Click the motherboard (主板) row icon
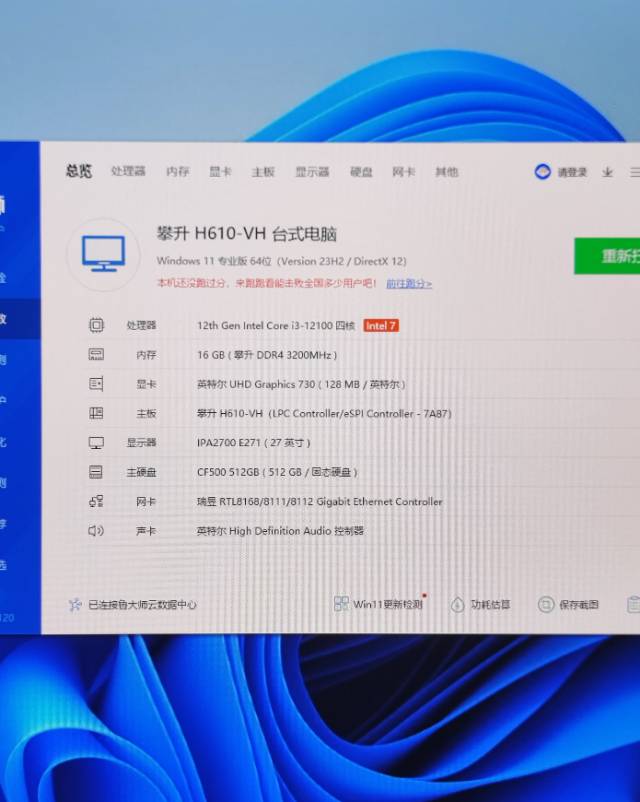This screenshot has height=802, width=640. tap(96, 413)
